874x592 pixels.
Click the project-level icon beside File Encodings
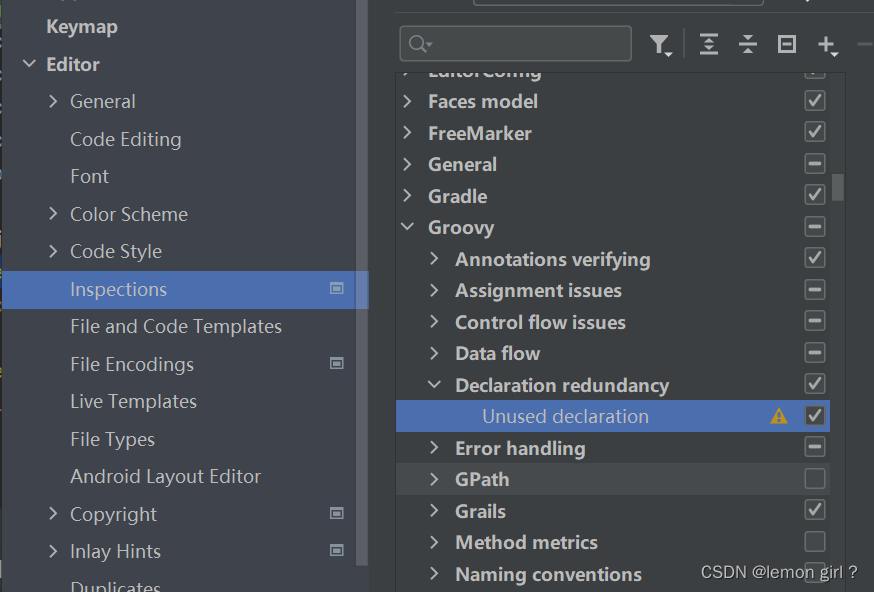tap(337, 363)
